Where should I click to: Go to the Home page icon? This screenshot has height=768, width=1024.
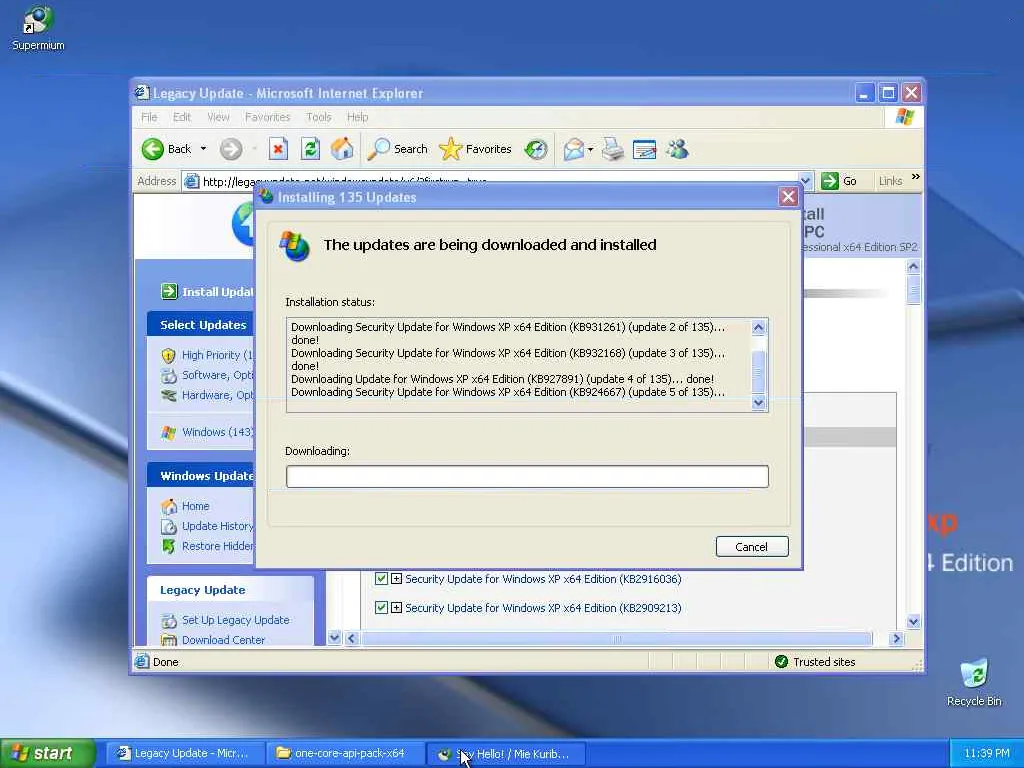pos(342,149)
